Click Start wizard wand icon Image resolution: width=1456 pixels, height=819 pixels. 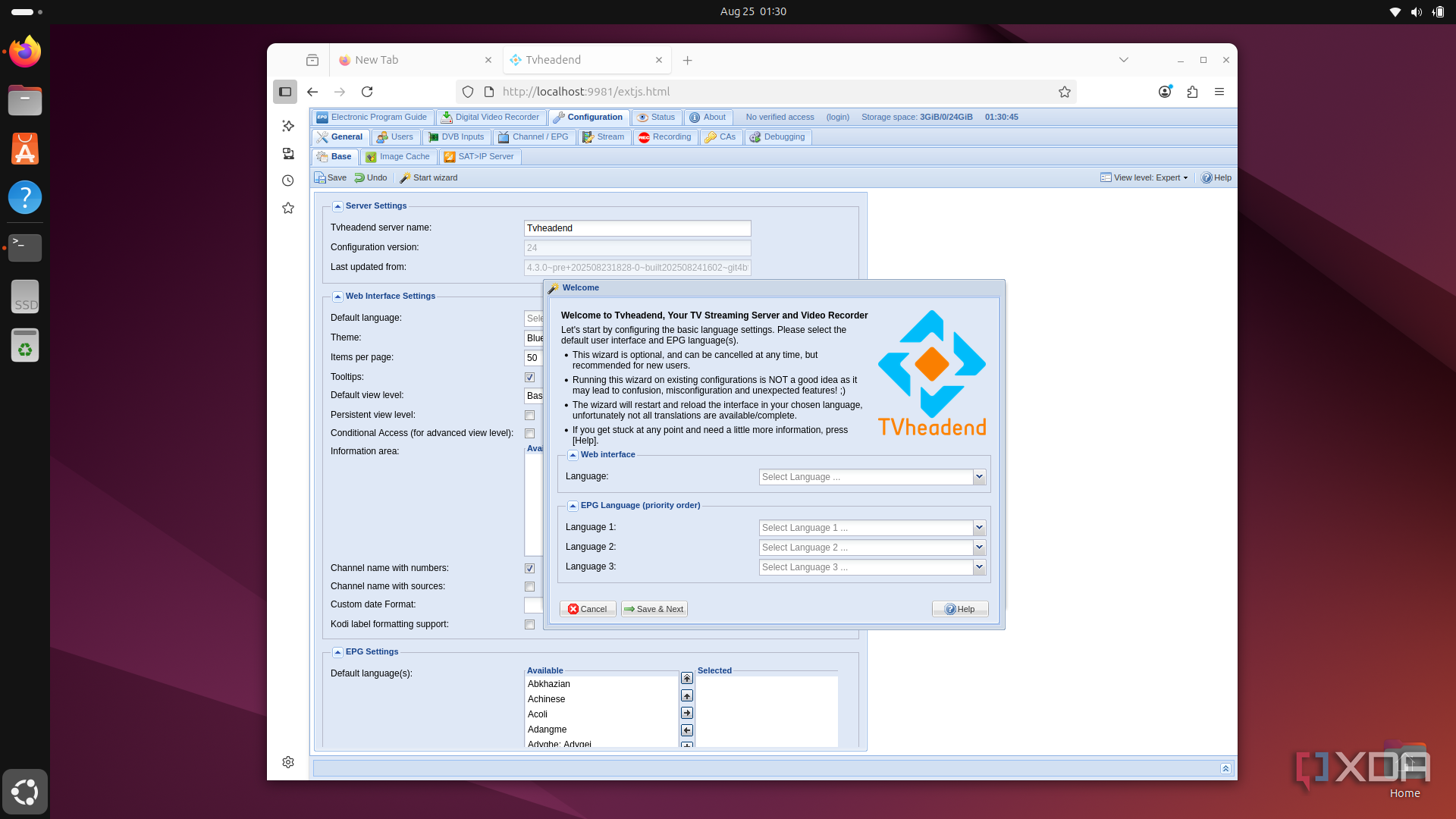tap(406, 177)
